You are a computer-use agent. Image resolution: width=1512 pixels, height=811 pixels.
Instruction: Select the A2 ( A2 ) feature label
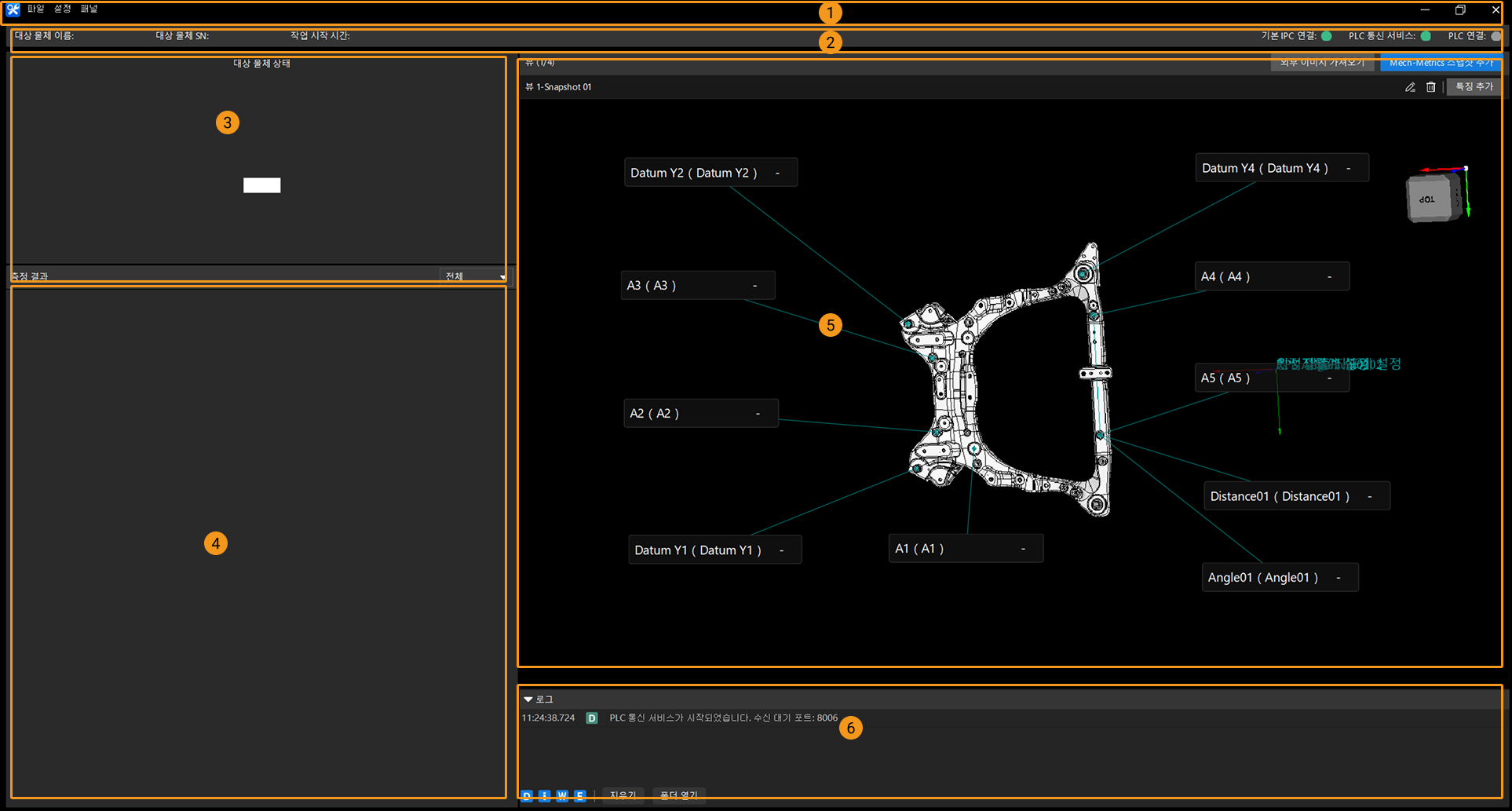click(x=701, y=414)
